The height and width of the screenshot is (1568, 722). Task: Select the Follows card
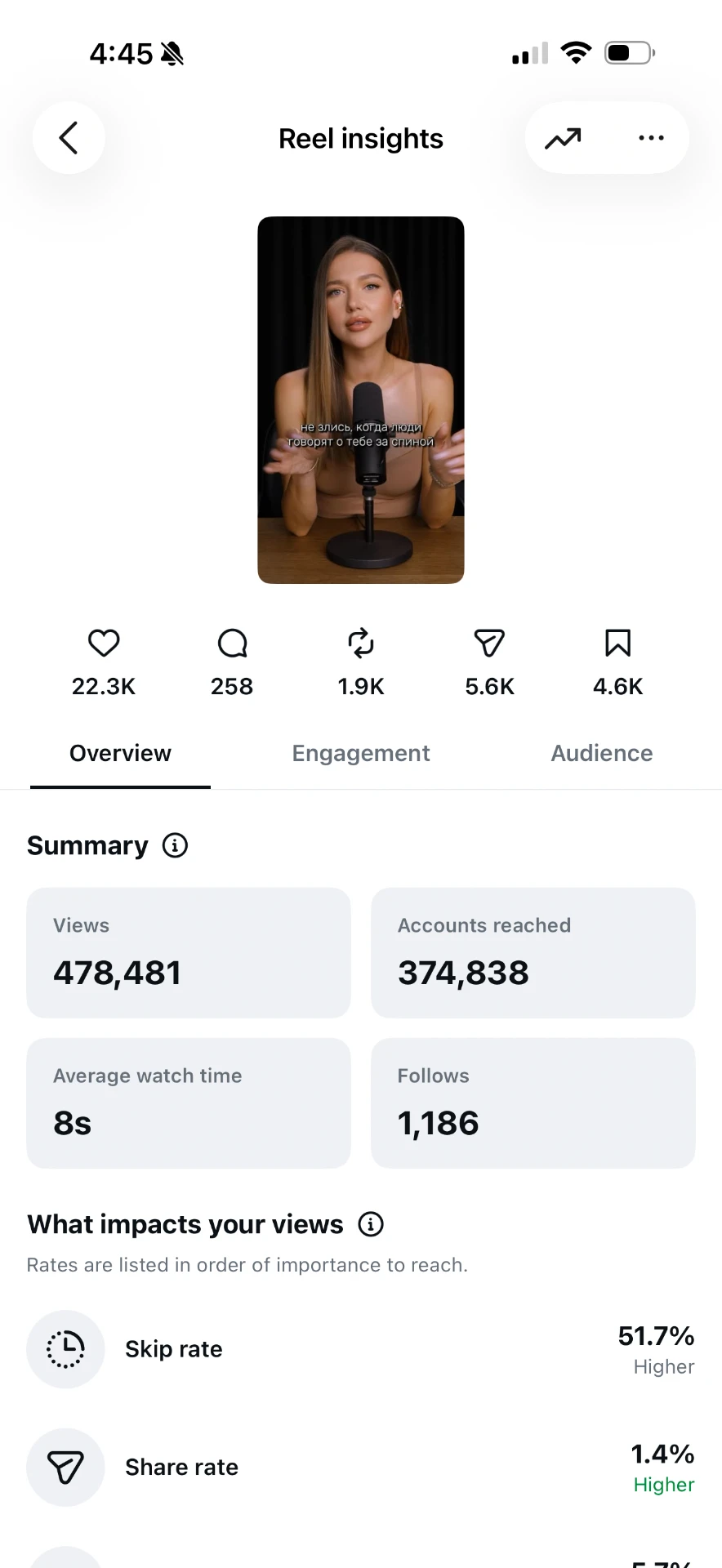(x=533, y=1103)
